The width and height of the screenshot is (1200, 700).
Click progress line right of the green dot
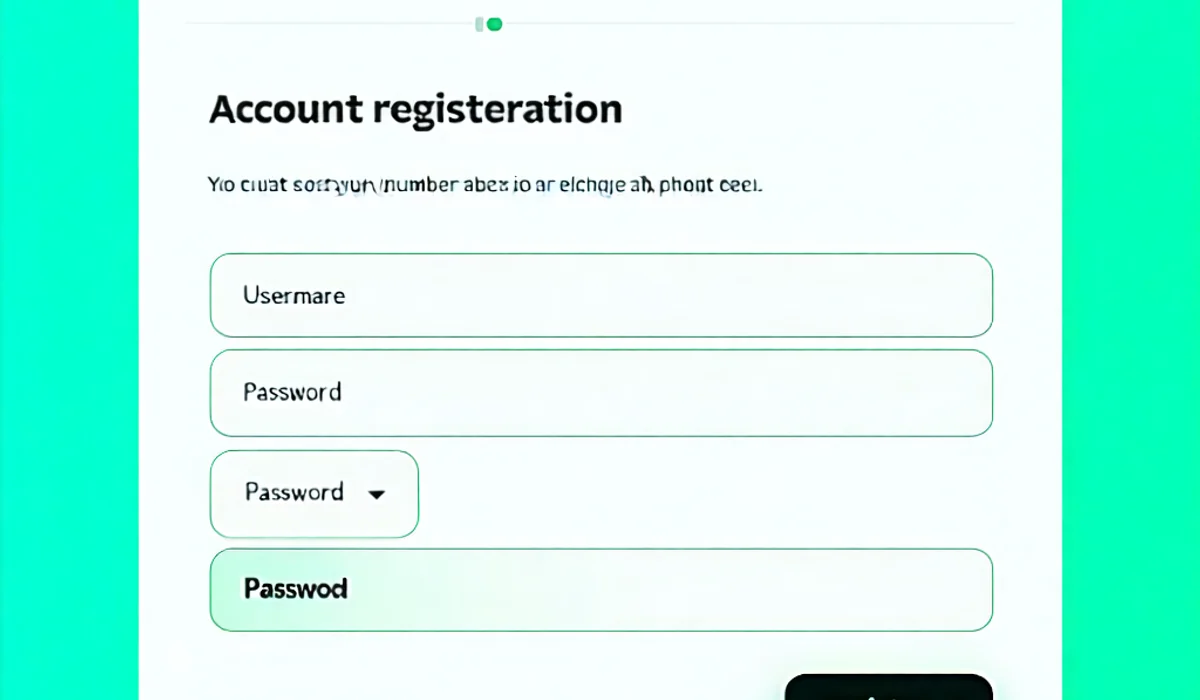(750, 23)
